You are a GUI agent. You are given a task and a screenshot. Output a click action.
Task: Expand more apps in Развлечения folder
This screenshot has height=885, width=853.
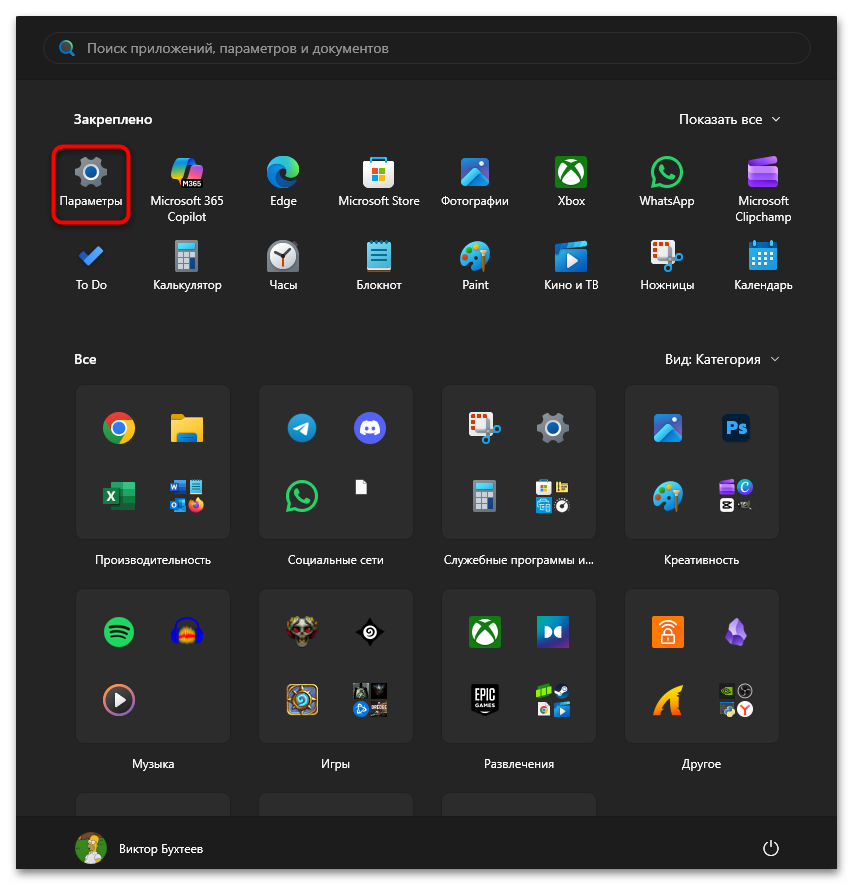[x=553, y=700]
